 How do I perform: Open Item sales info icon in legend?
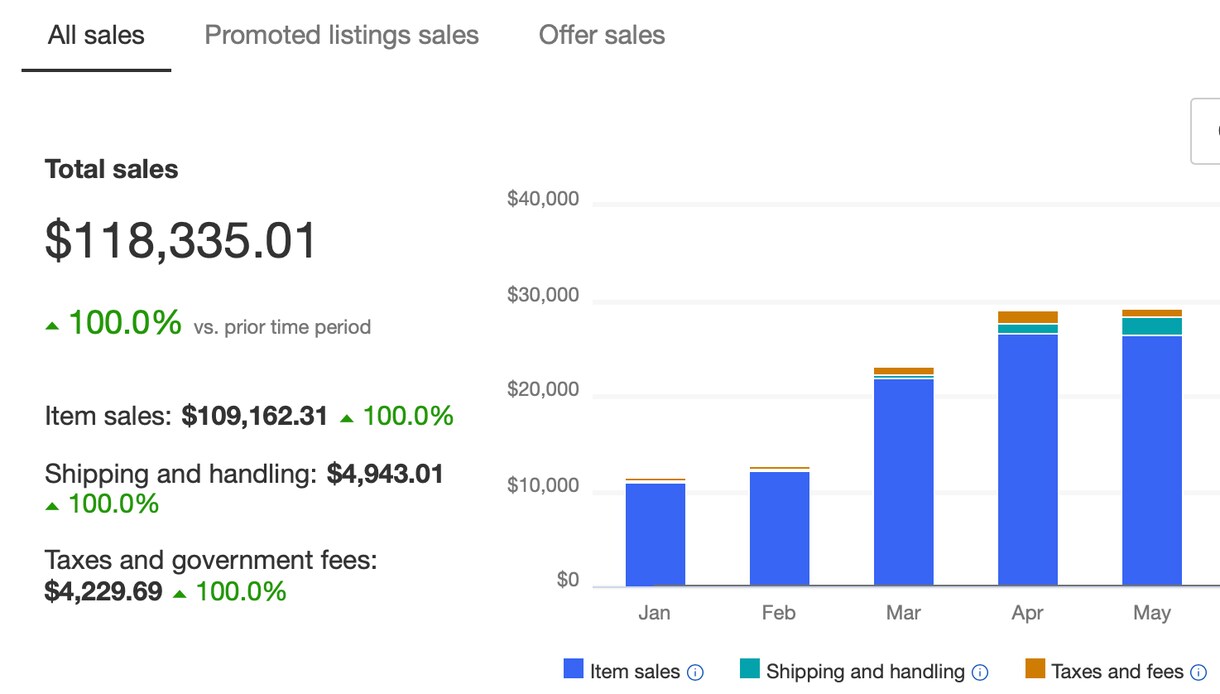point(695,672)
